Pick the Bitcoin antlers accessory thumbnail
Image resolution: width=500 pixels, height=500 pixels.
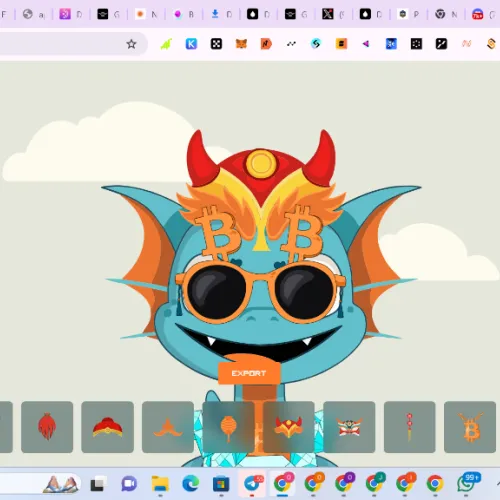(x=470, y=427)
